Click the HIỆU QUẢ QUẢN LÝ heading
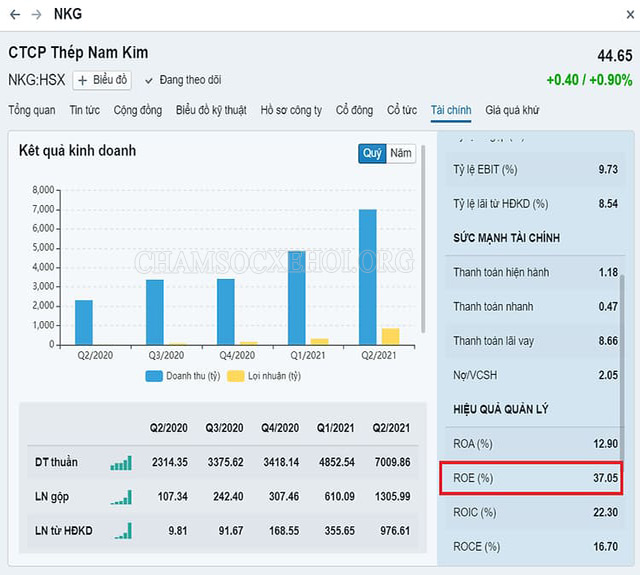Screen dimensions: 640x575 coord(501,409)
